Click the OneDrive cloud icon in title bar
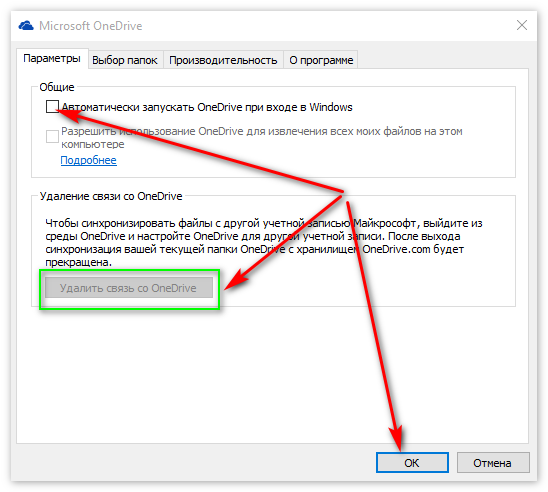The height and width of the screenshot is (492, 548). click(26, 26)
